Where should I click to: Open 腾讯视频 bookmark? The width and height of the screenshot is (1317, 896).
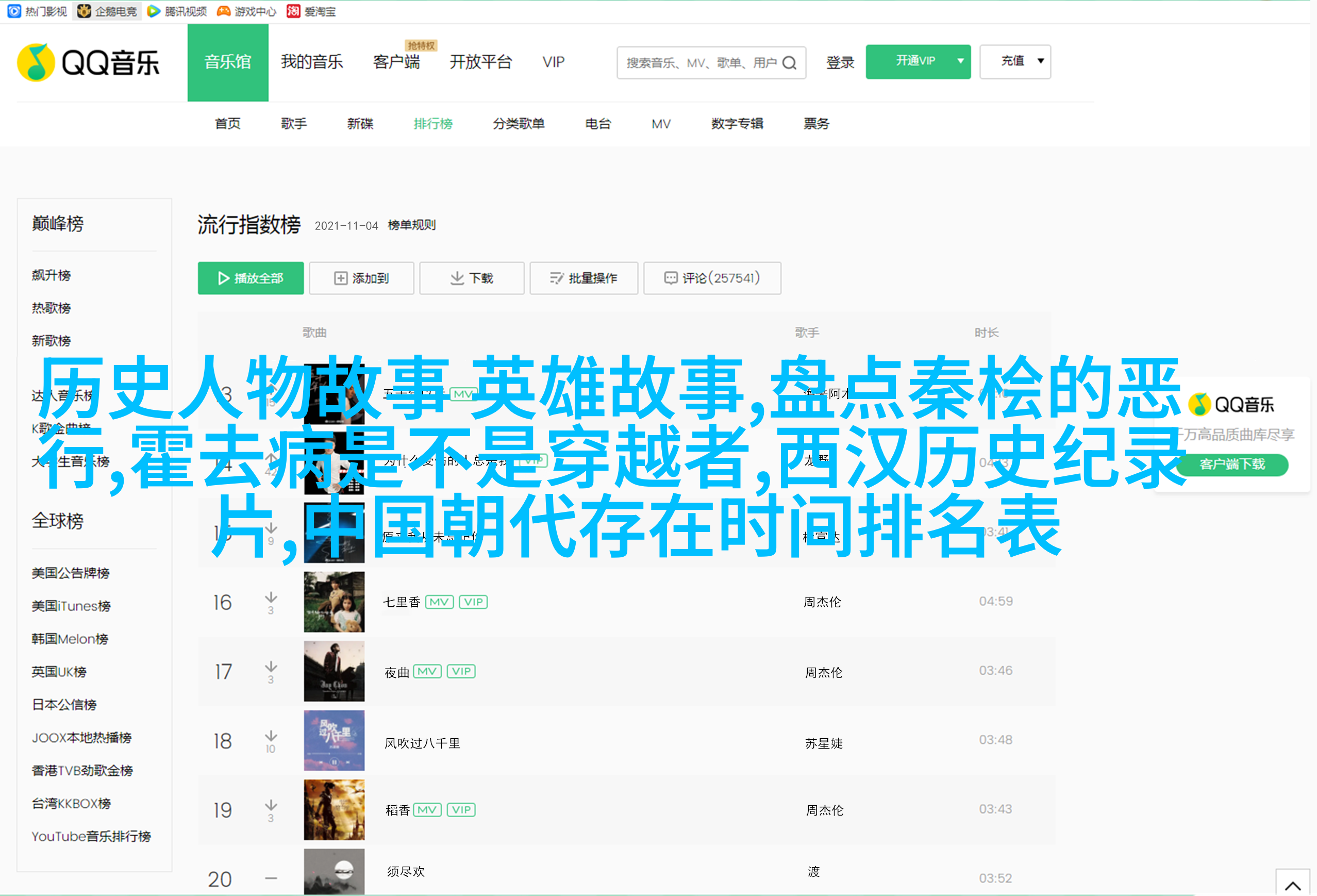177,11
